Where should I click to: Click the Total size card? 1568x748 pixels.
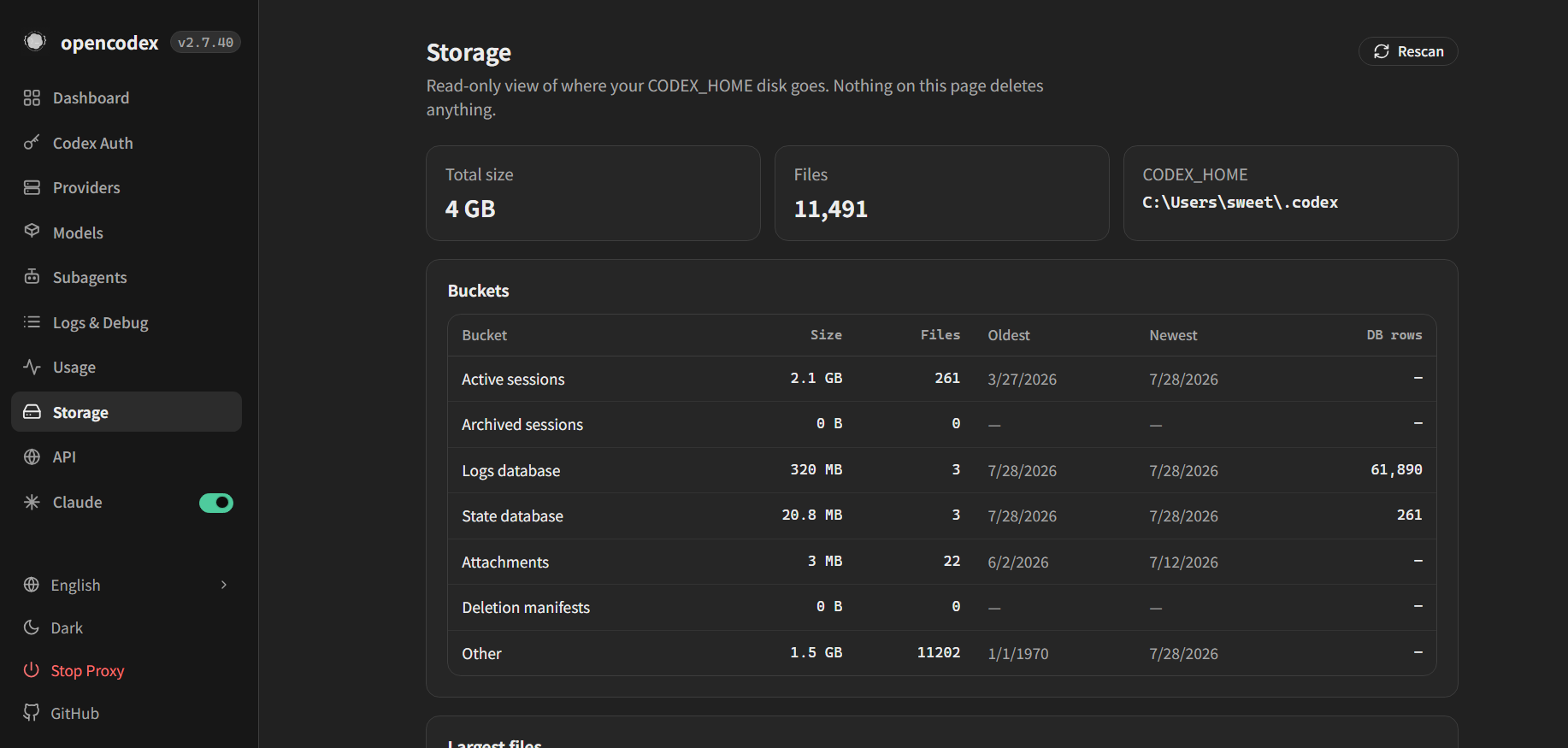(x=593, y=193)
